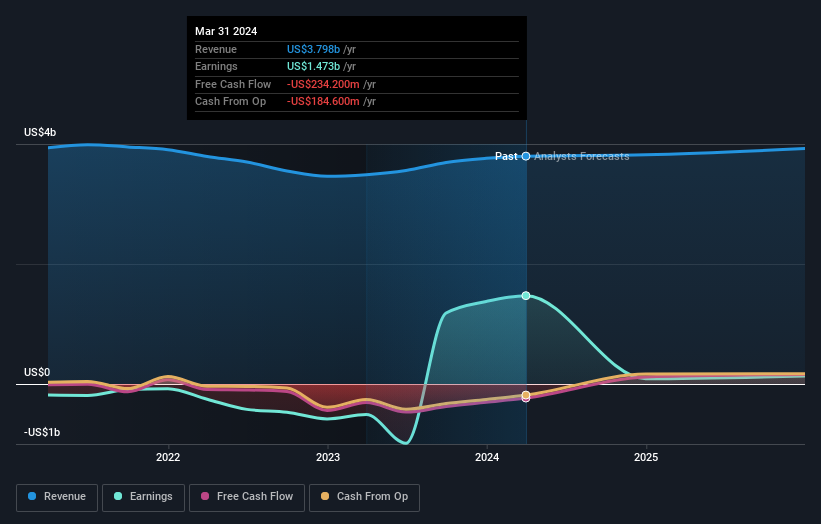Click the US$4b y-axis label
Image resolution: width=821 pixels, height=524 pixels.
pos(40,132)
